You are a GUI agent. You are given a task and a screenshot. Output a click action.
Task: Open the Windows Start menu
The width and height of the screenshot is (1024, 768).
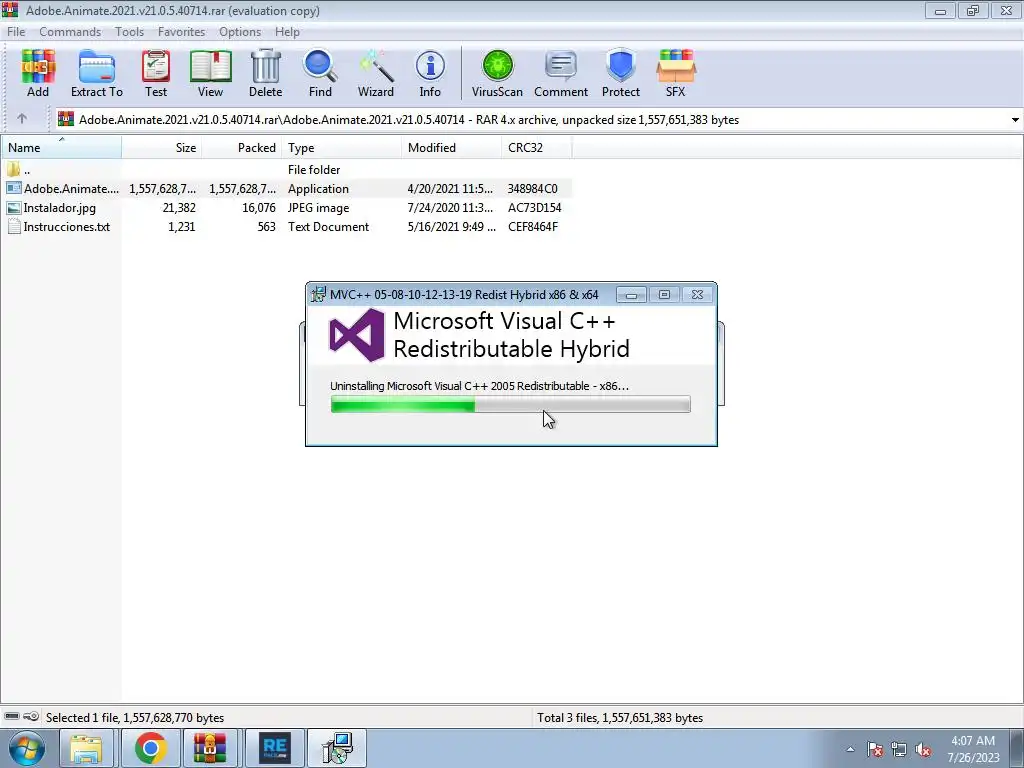pos(27,748)
